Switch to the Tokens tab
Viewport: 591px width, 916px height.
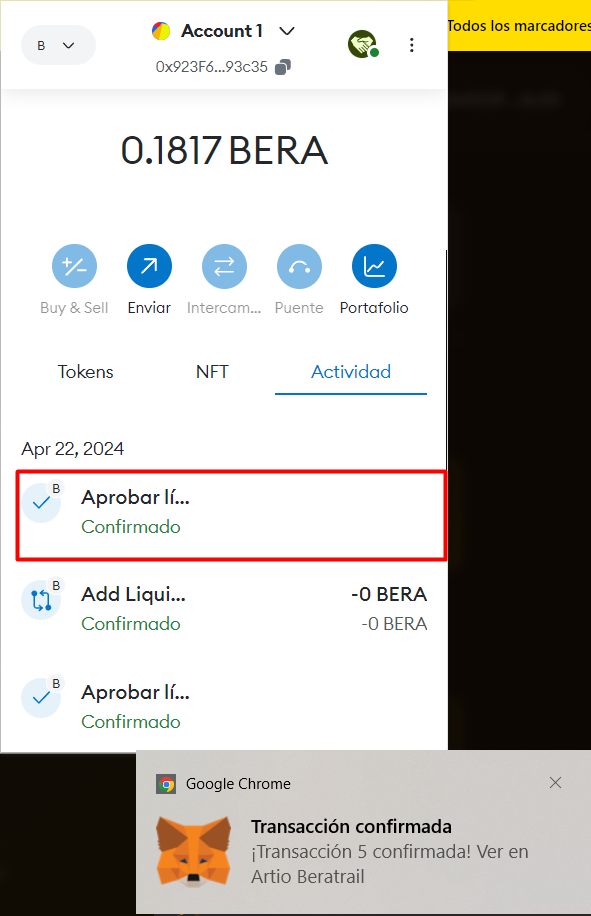coord(85,372)
